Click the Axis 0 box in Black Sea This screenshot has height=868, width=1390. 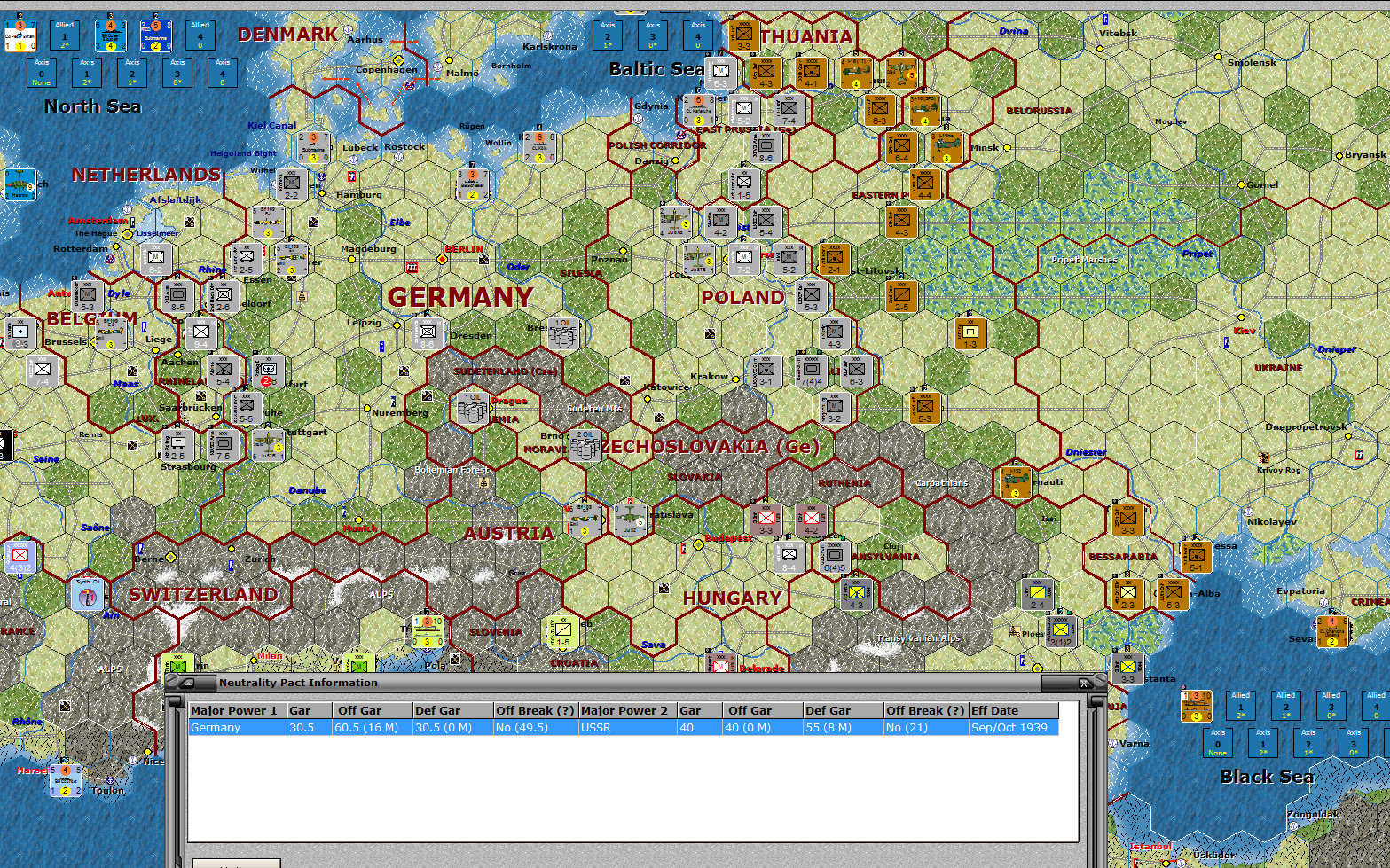(1218, 743)
